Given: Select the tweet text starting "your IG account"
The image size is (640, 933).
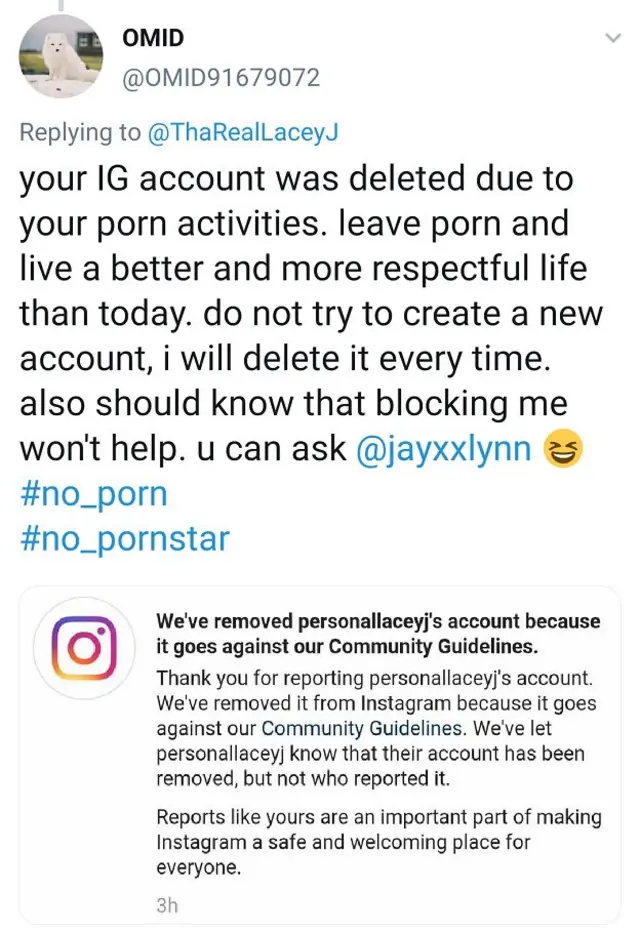Looking at the screenshot, I should point(296,180).
